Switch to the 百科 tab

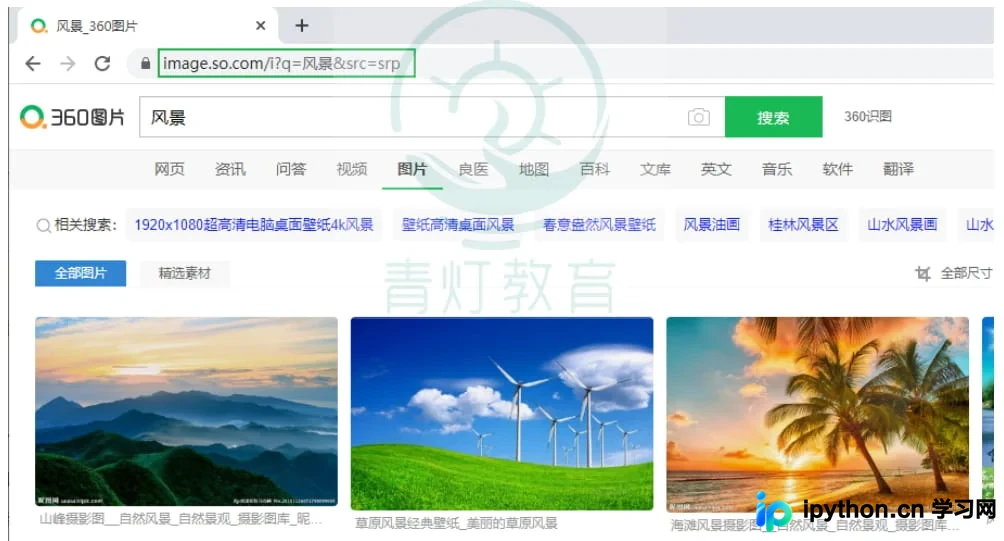tap(595, 169)
